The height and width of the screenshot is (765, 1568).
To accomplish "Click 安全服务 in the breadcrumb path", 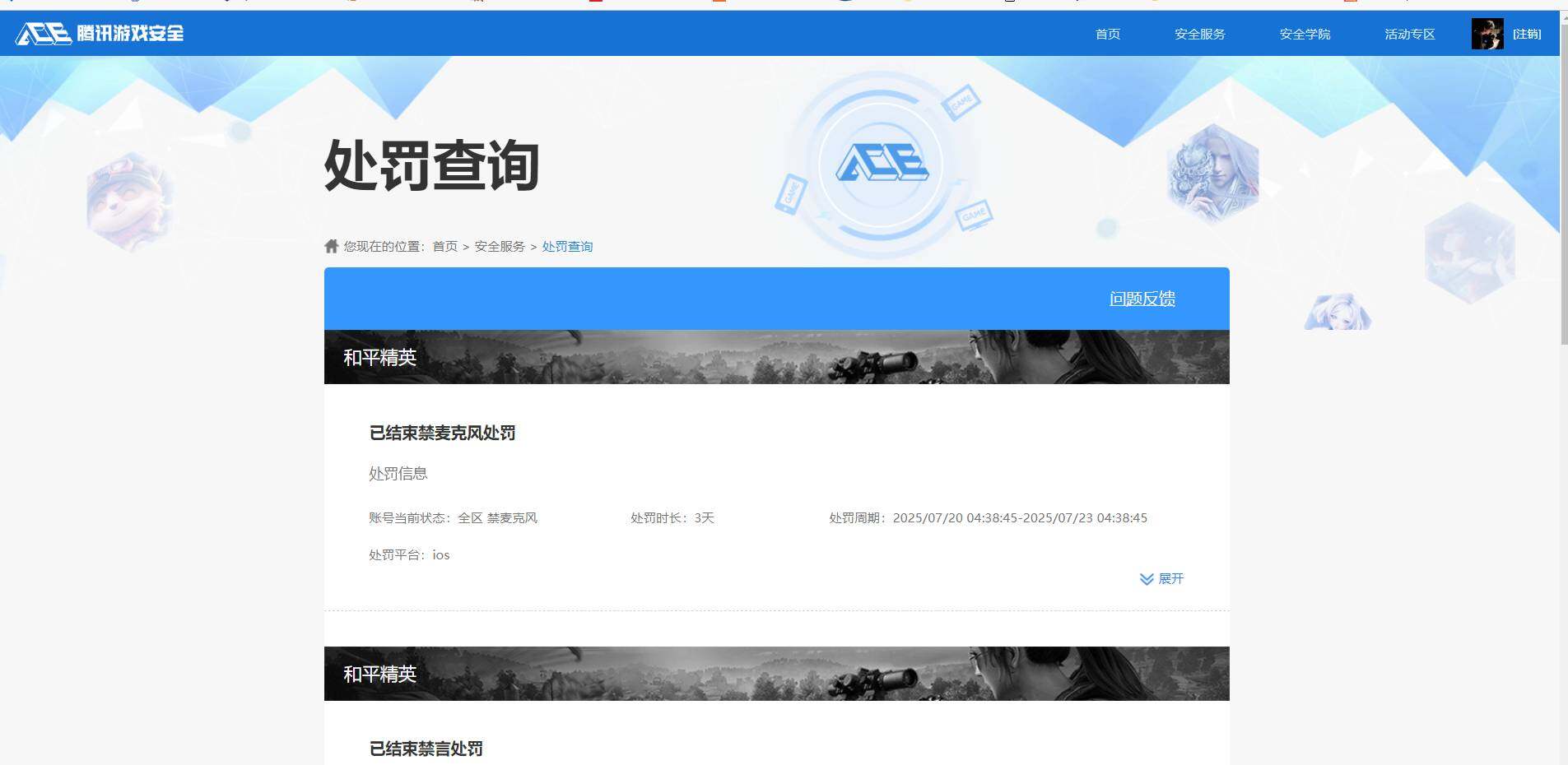I will (x=499, y=245).
